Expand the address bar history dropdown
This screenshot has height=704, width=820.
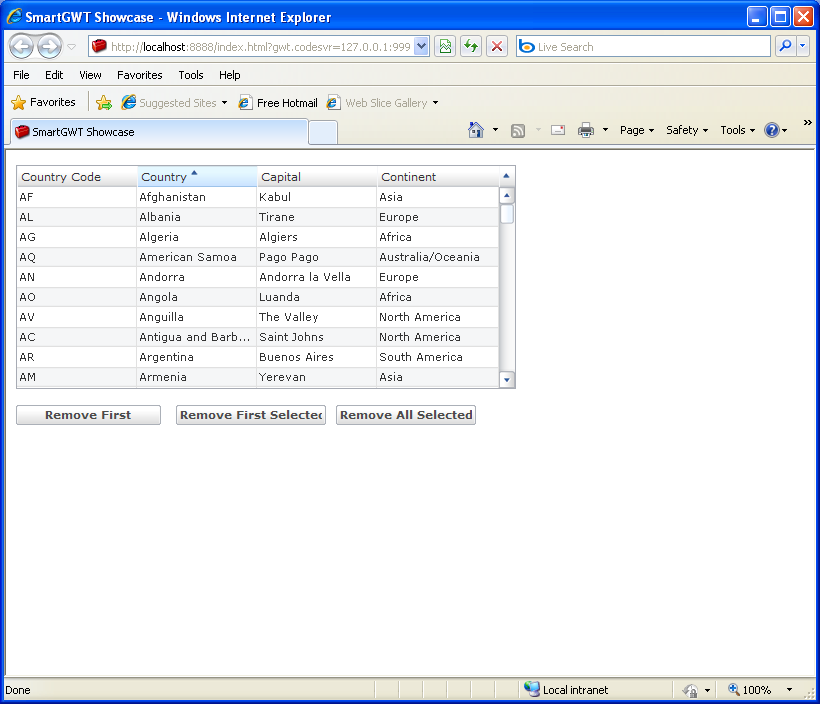(422, 47)
